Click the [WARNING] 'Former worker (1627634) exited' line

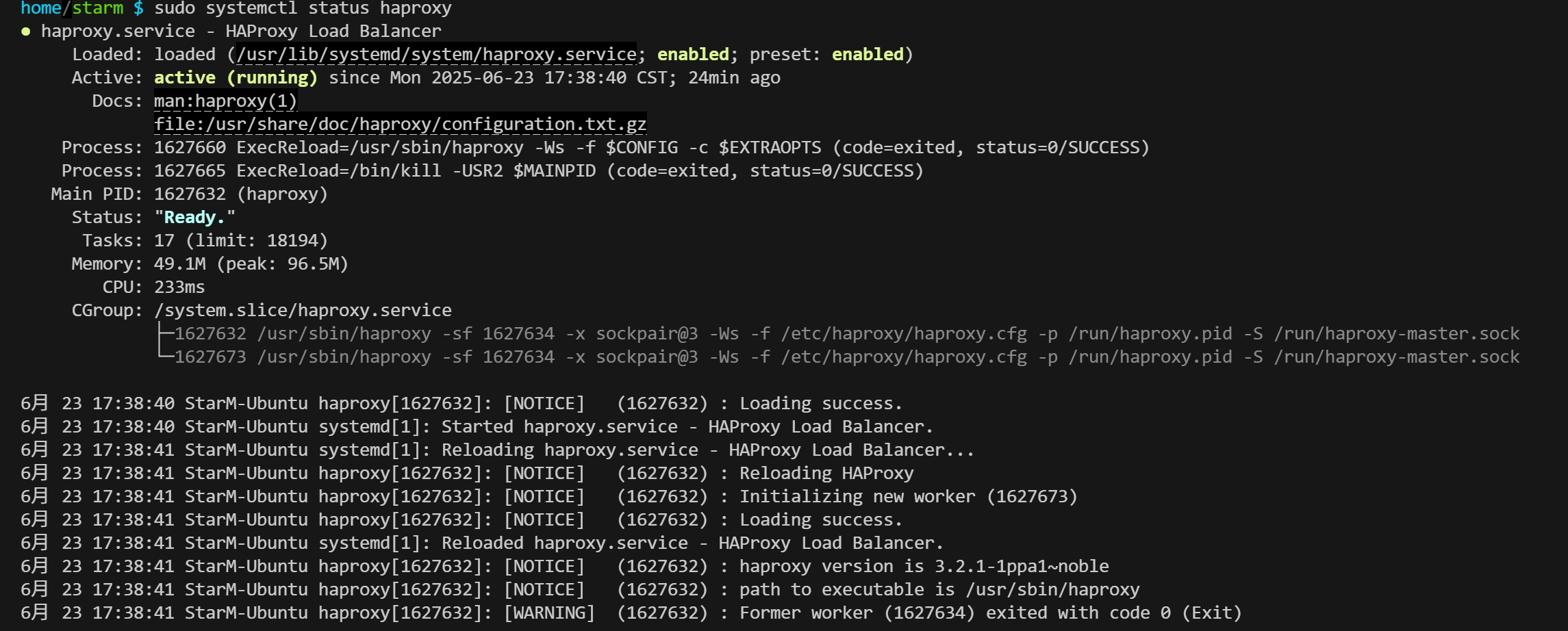pos(631,613)
